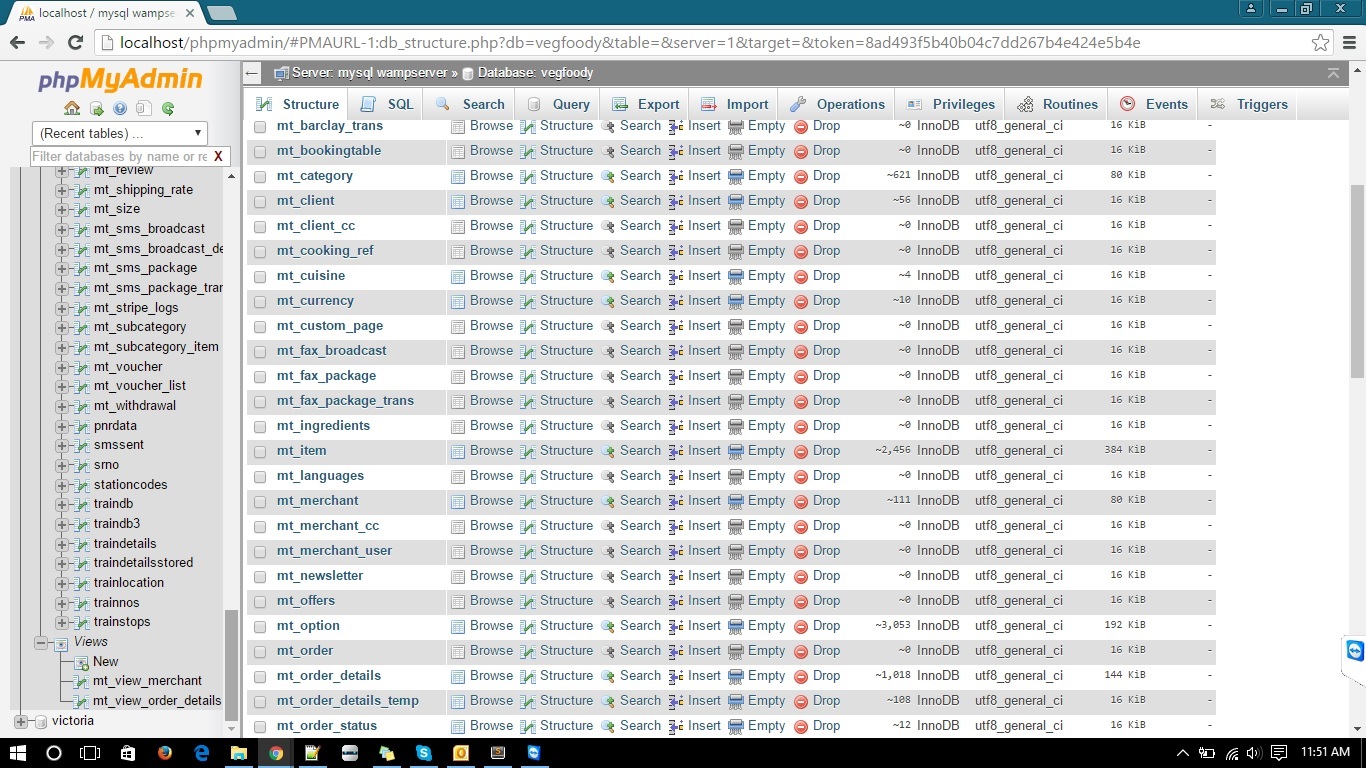Image resolution: width=1366 pixels, height=768 pixels.
Task: Open the mt_fax_broadcast table link
Action: point(331,351)
